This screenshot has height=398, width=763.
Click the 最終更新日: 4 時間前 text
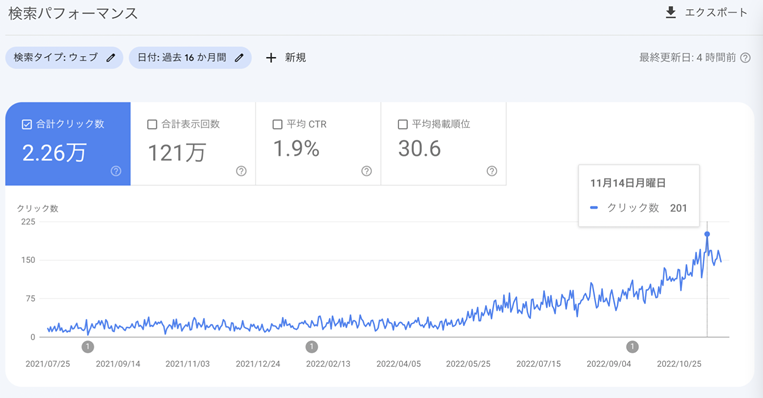tap(688, 58)
